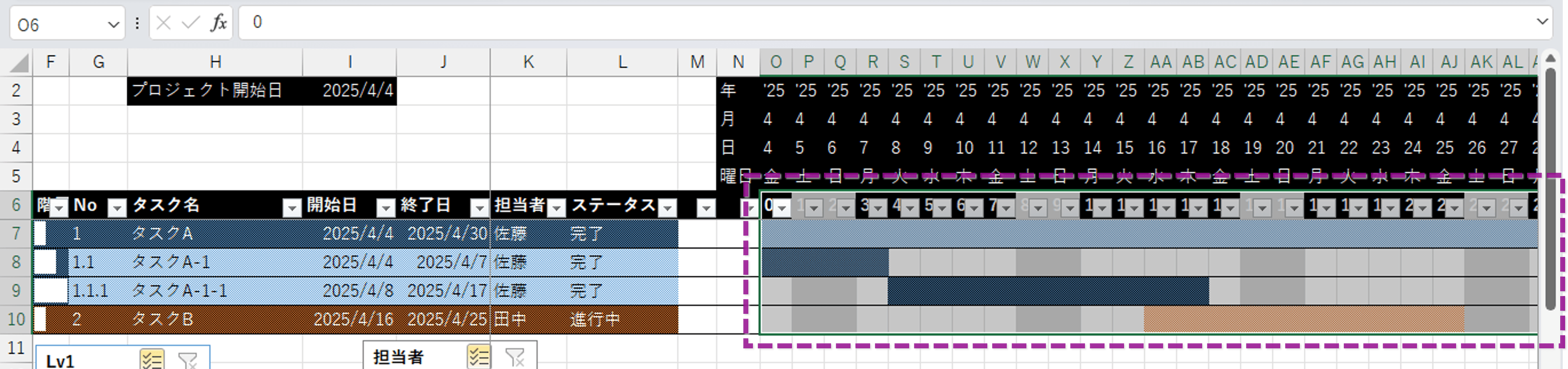This screenshot has height=369, width=1568.
Task: Open the タスク名 column filter dropdown
Action: pos(292,208)
